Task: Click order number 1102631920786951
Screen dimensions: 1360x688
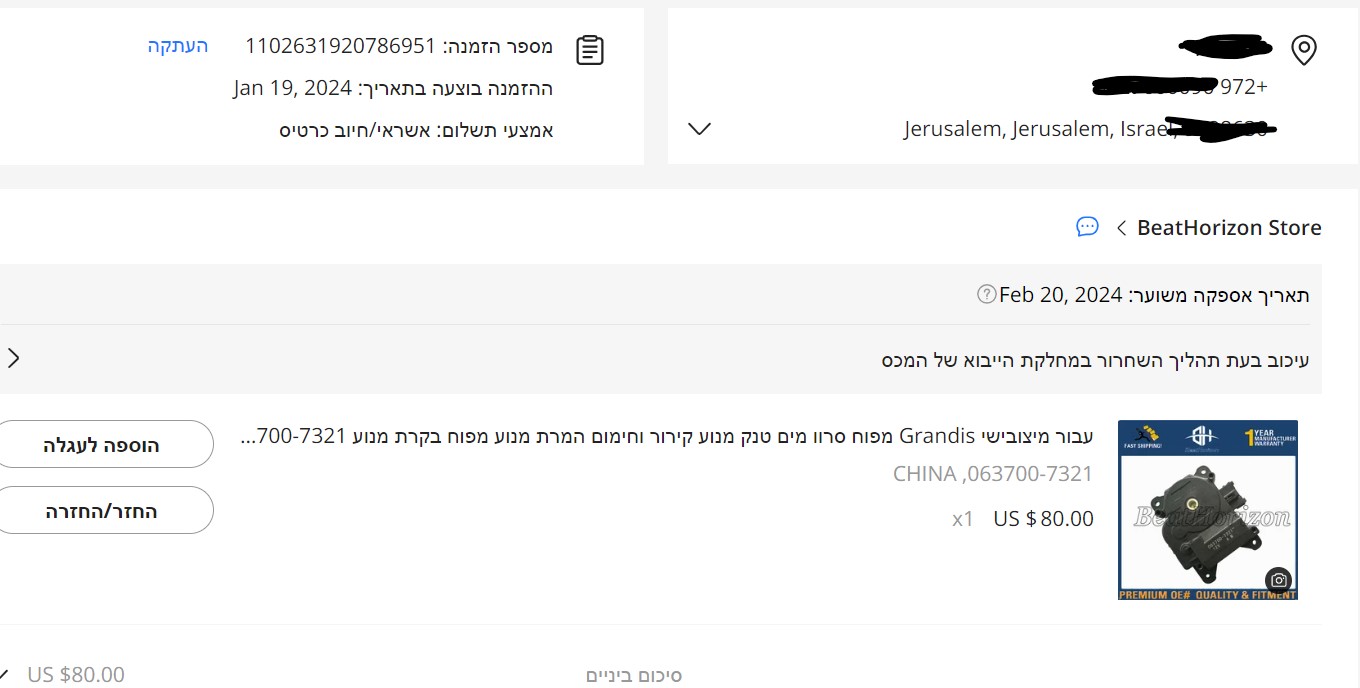Action: pyautogui.click(x=340, y=46)
